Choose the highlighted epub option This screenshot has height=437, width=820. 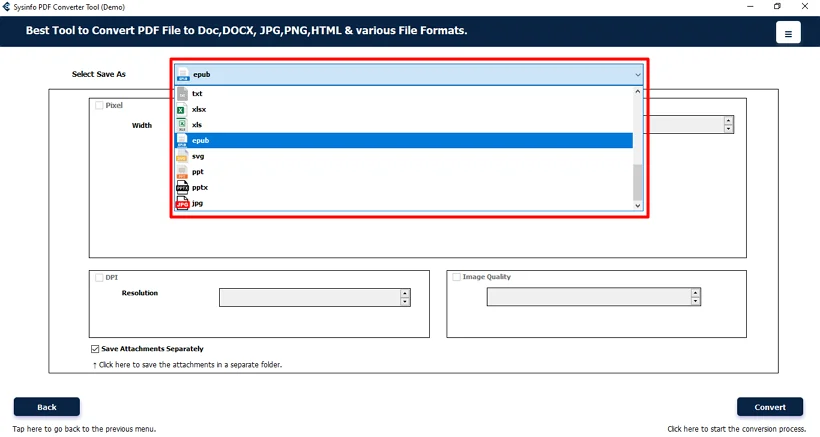point(403,140)
